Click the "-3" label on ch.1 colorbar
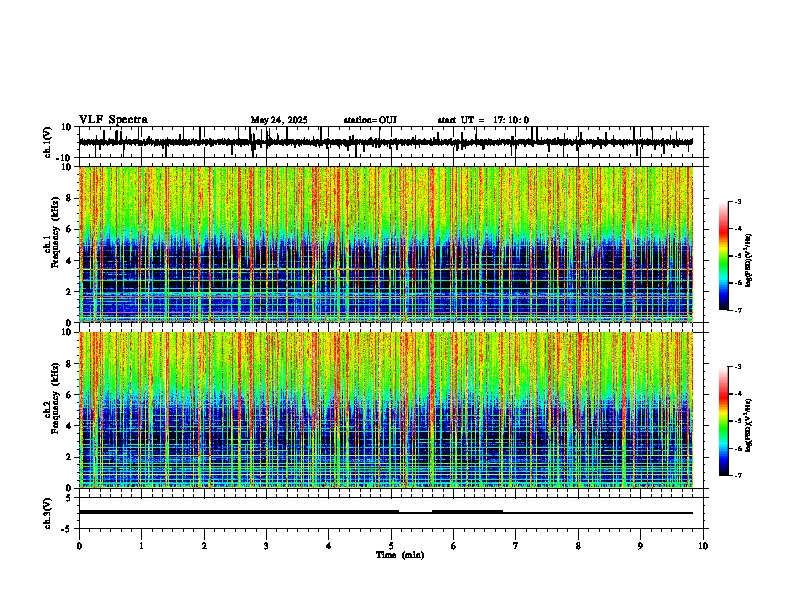 [x=738, y=201]
